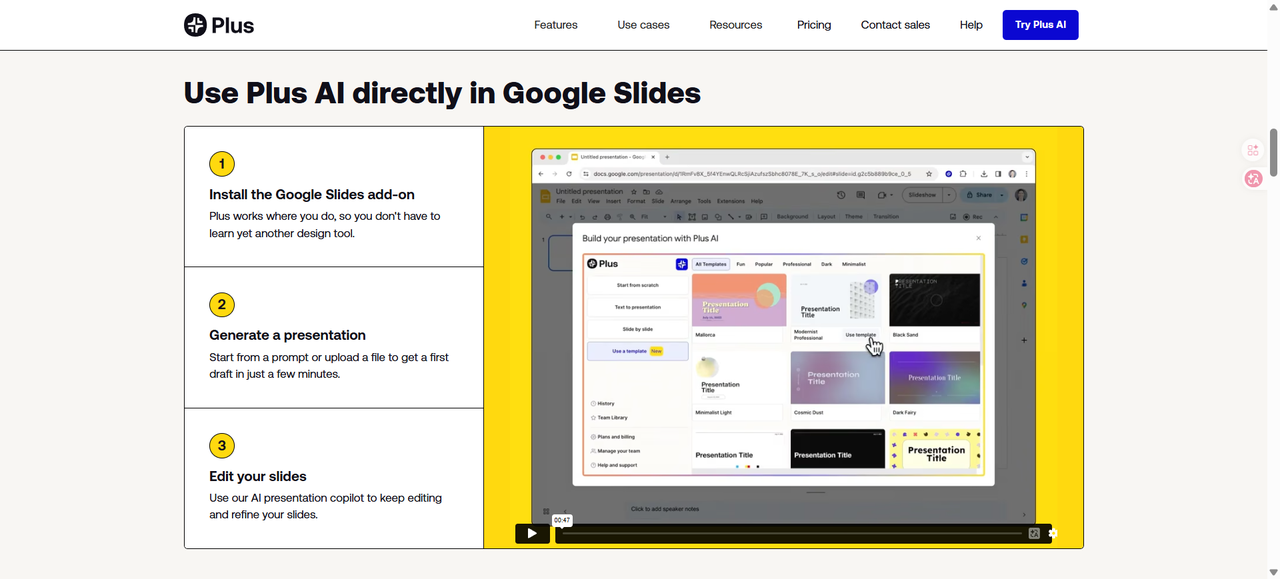The height and width of the screenshot is (579, 1280).
Task: Select the Dark template tab
Action: [826, 264]
